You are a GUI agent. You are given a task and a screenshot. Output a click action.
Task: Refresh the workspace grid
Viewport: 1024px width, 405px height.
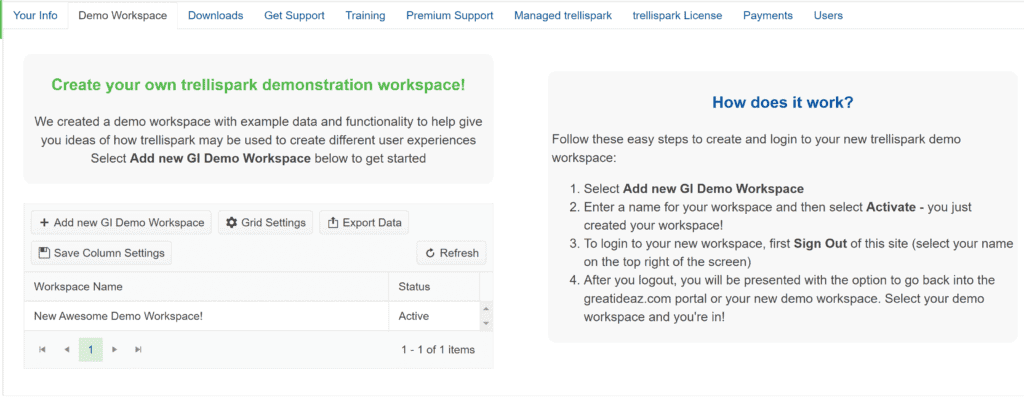pos(451,253)
